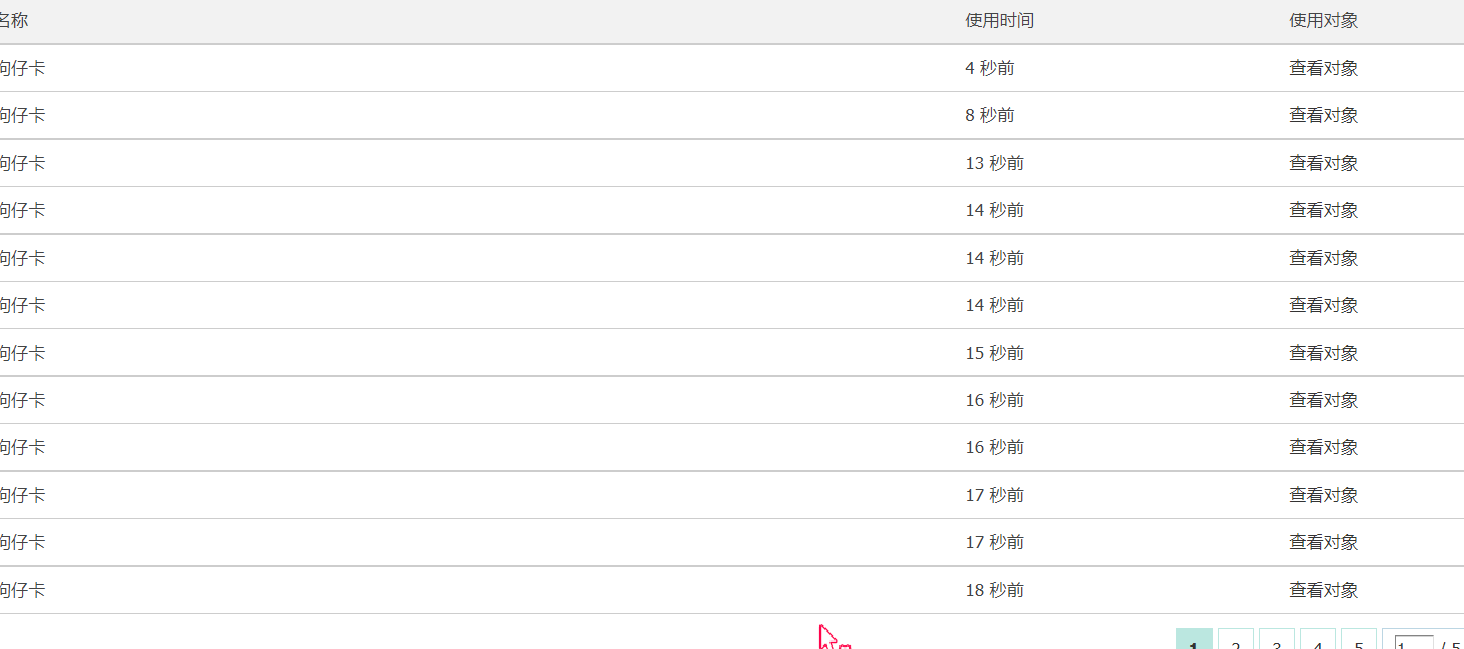The image size is (1464, 649).
Task: Click the 使用时间 column header
Action: pyautogui.click(x=999, y=21)
